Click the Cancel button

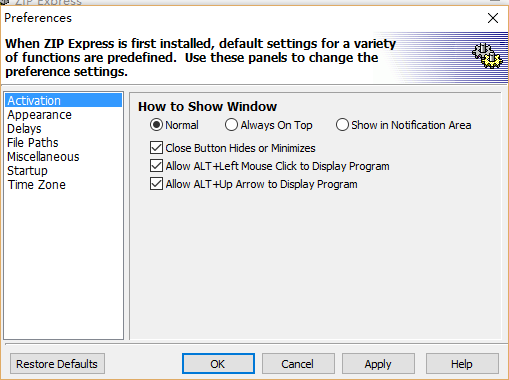[298, 364]
